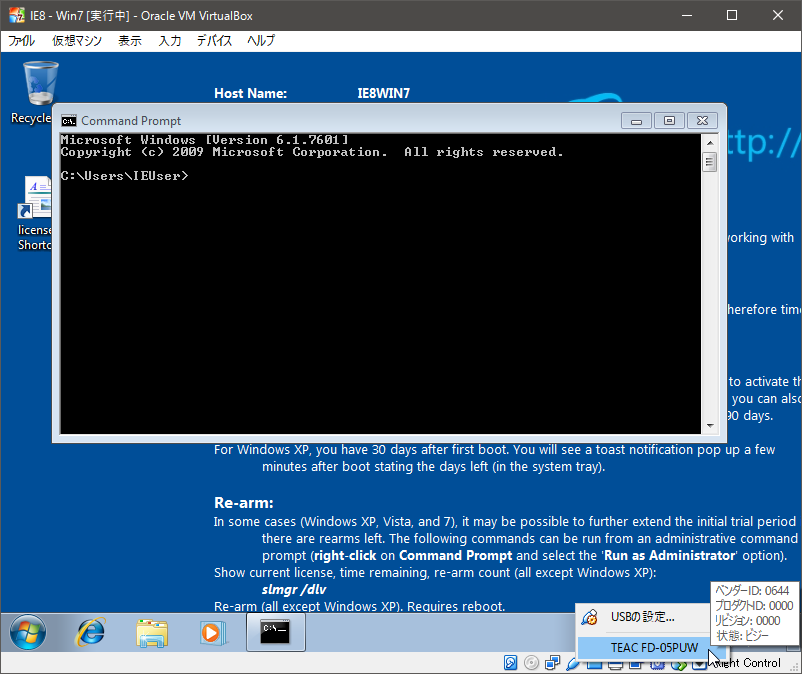Open the デバイス menu

(x=214, y=41)
